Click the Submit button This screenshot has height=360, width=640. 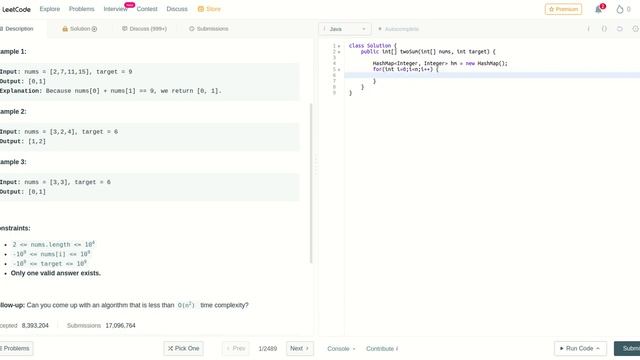(627, 349)
